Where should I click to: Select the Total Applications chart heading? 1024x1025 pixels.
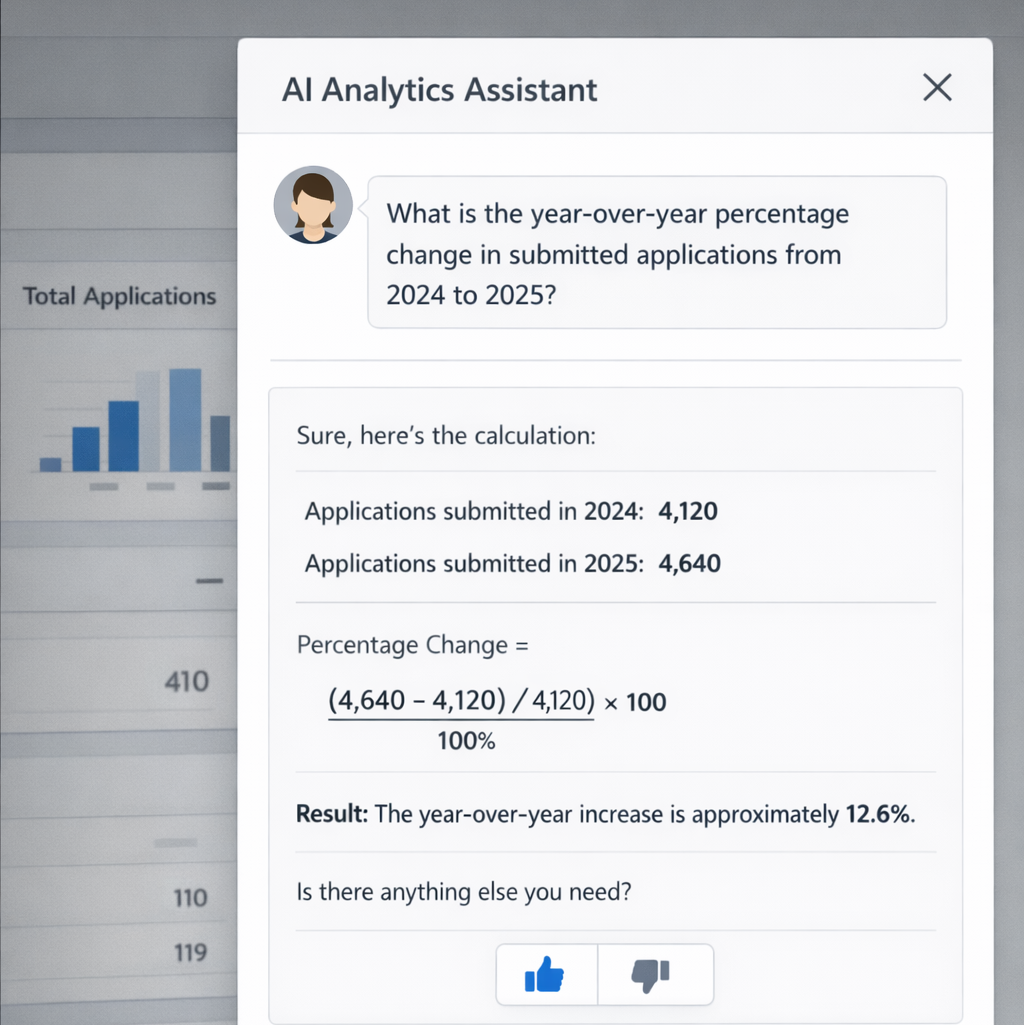coord(119,296)
